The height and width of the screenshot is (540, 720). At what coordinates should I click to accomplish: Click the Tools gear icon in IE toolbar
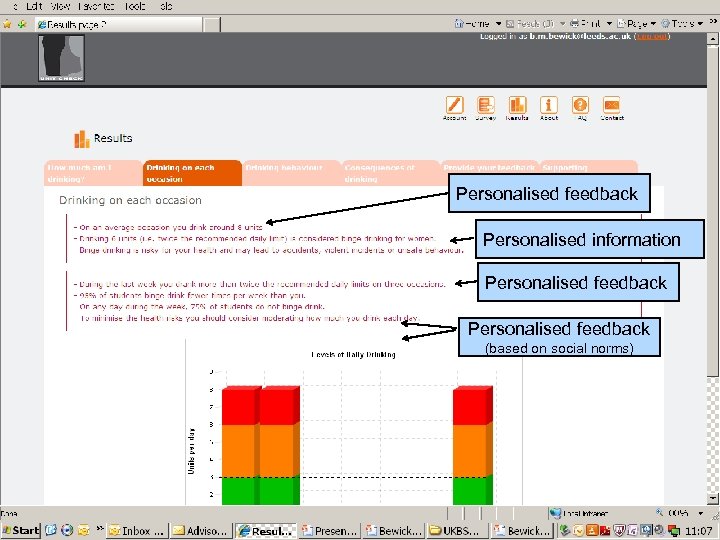pyautogui.click(x=665, y=23)
